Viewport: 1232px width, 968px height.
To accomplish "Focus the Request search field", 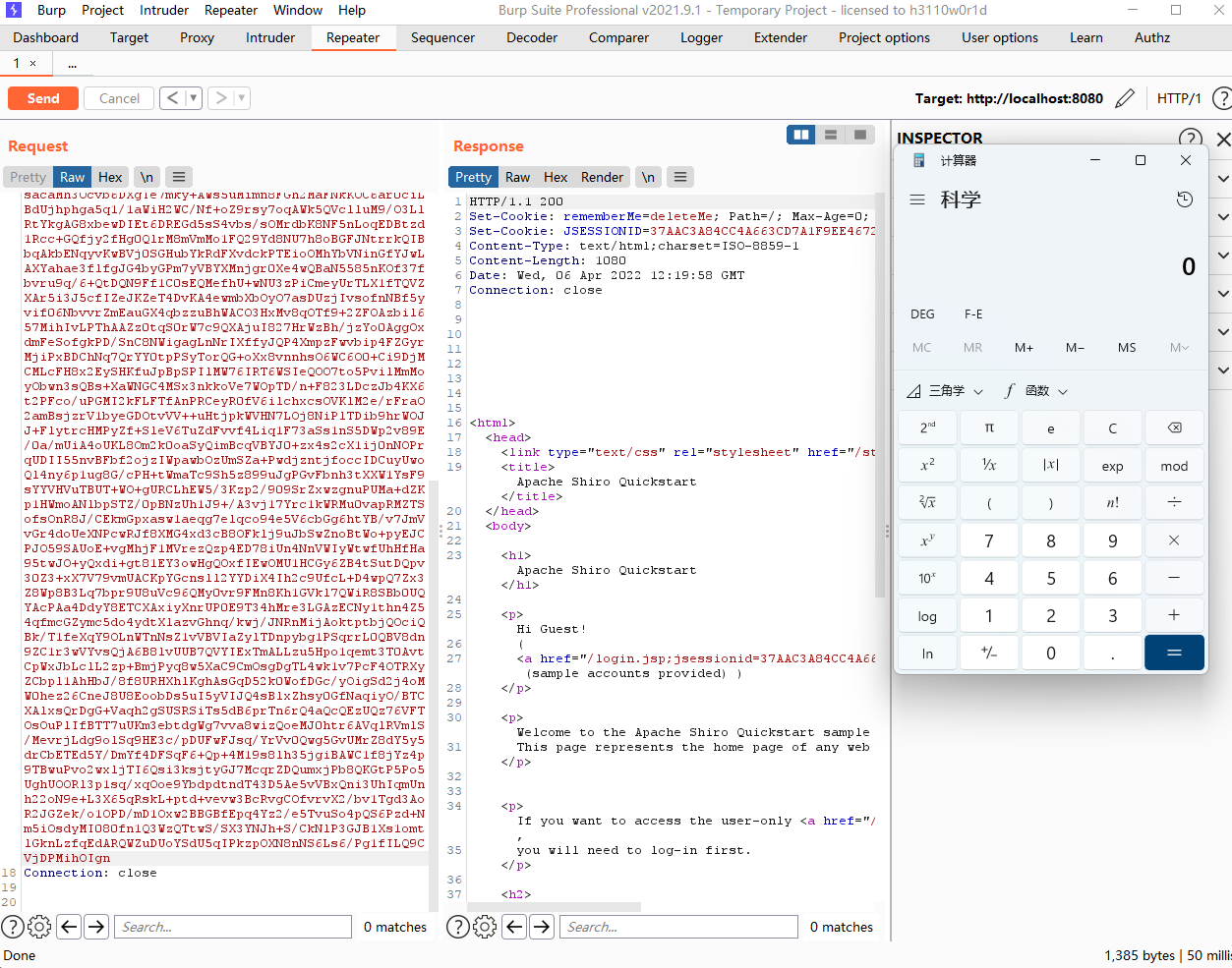I will (x=232, y=927).
